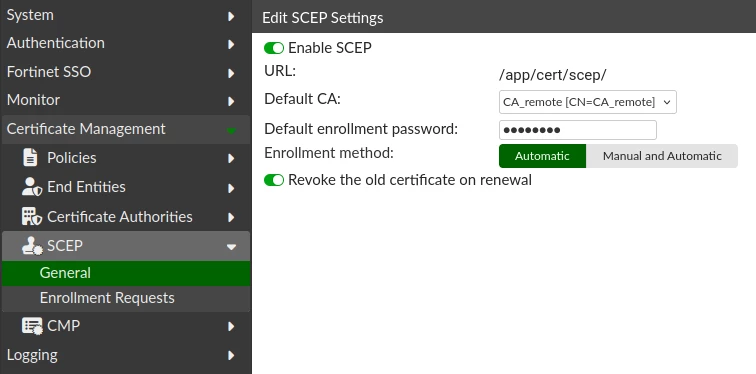Click the CMP list-gear icon

[x=32, y=326]
